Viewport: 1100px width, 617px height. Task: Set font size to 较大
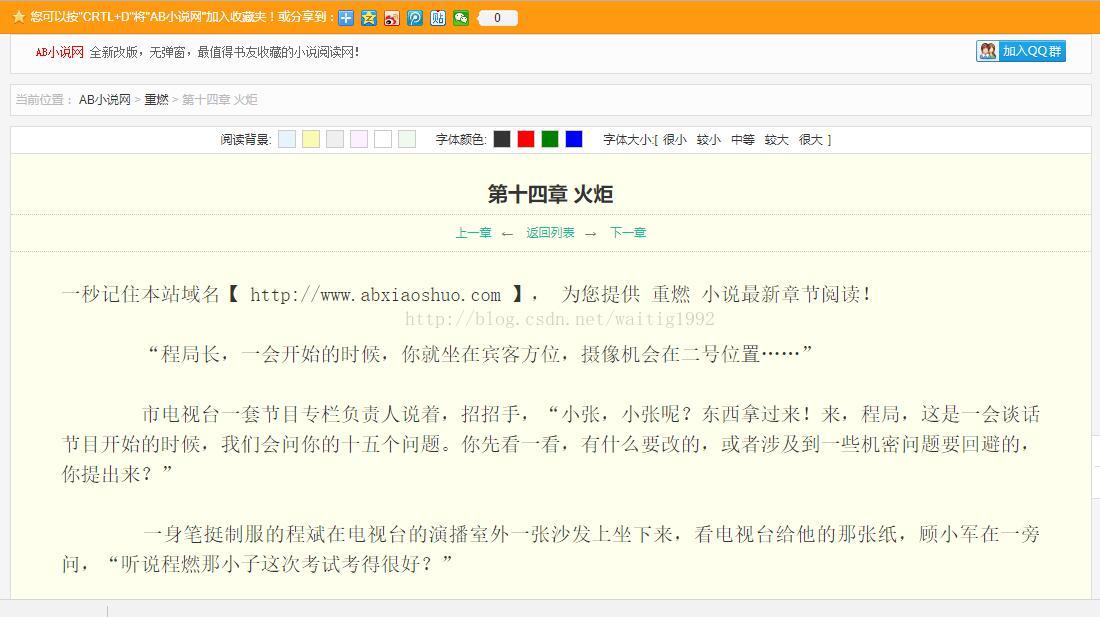(x=777, y=140)
